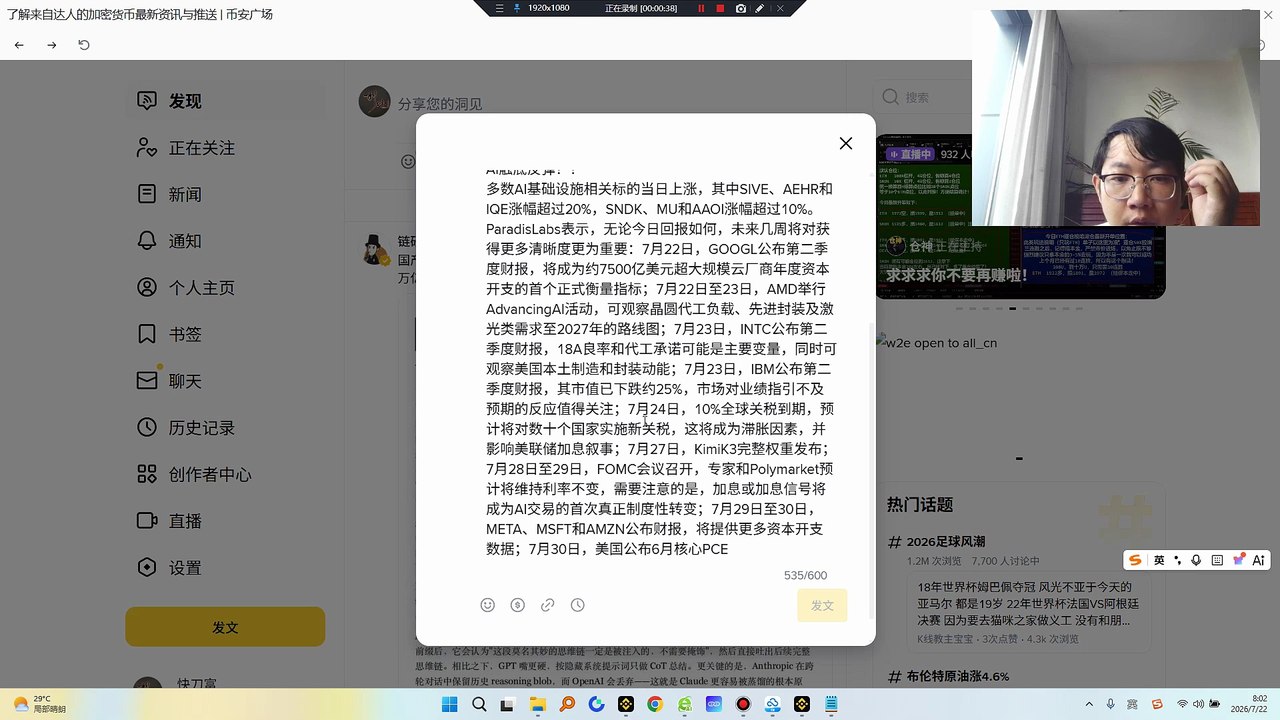This screenshot has width=1280, height=720.
Task: Insert a link in the post
Action: point(547,605)
